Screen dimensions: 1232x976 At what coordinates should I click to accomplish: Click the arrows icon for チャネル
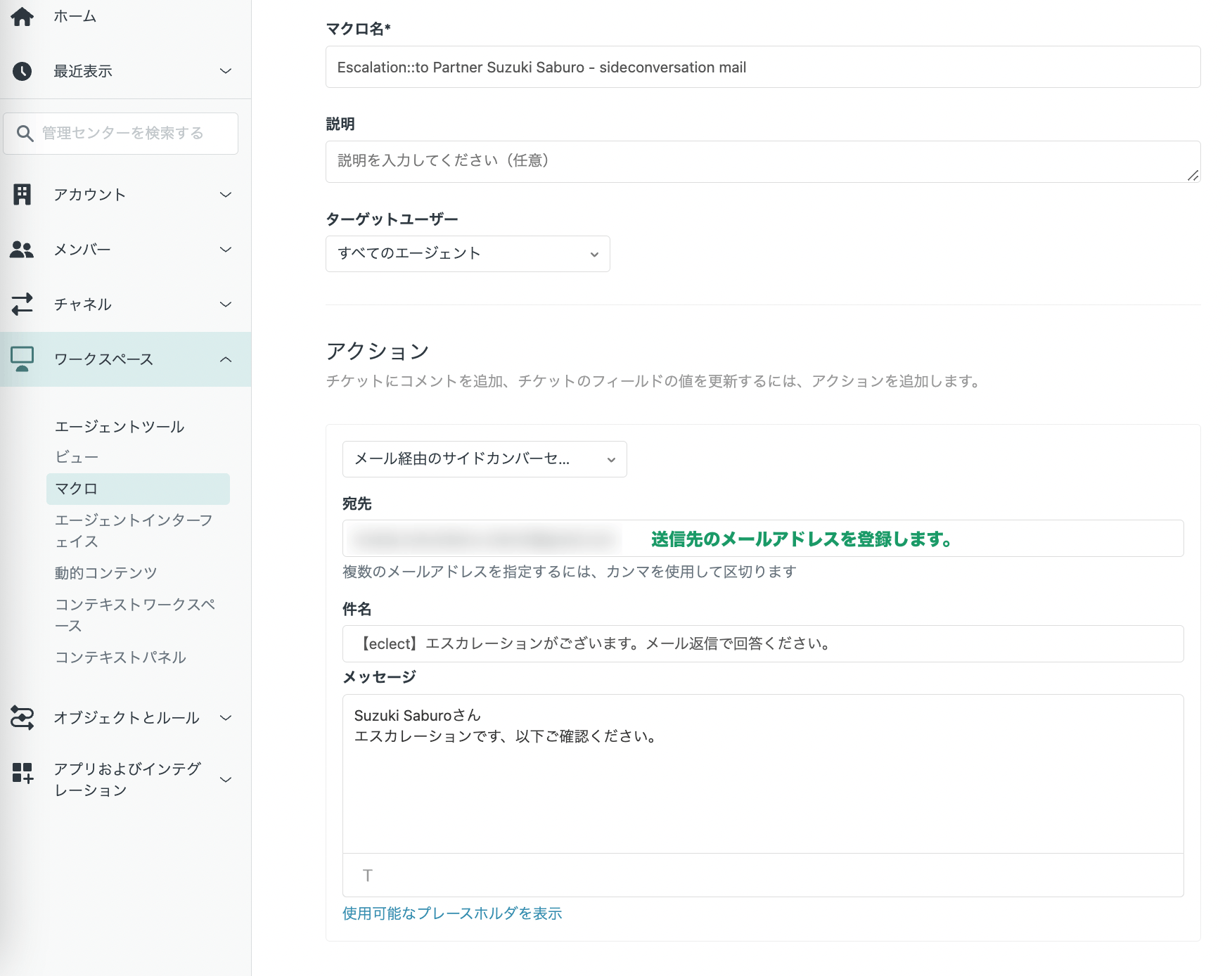[22, 304]
